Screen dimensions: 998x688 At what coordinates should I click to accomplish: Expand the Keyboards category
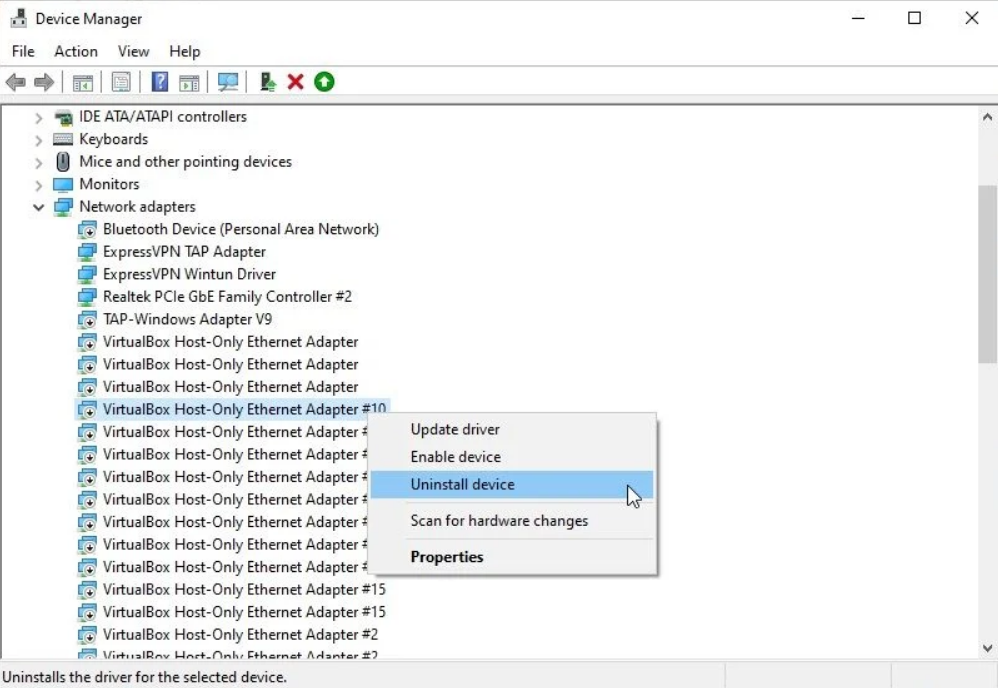[x=38, y=139]
